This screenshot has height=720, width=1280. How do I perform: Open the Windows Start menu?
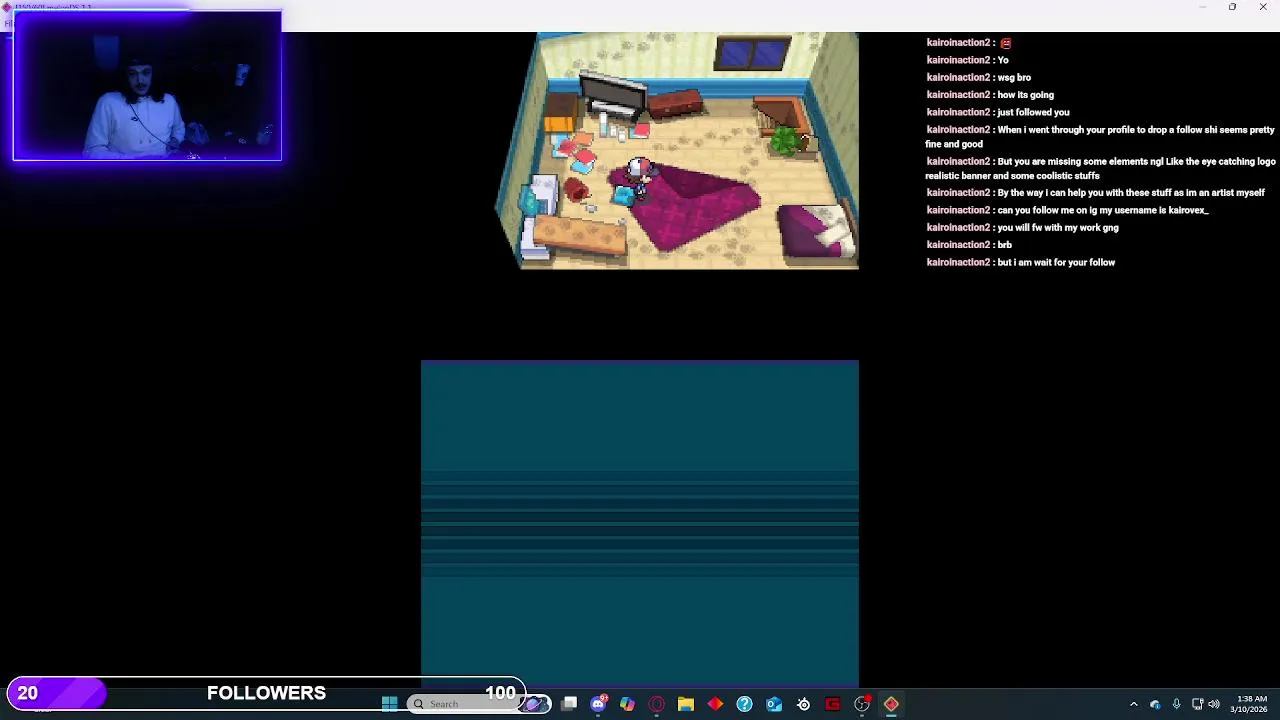pyautogui.click(x=389, y=704)
